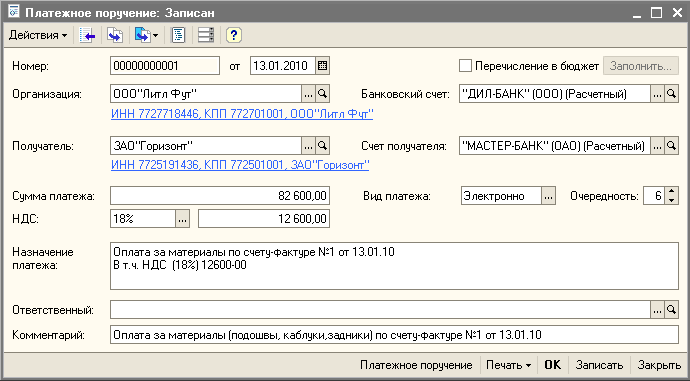Image resolution: width=690 pixels, height=381 pixels.
Task: Open the help question mark icon
Action: click(234, 35)
